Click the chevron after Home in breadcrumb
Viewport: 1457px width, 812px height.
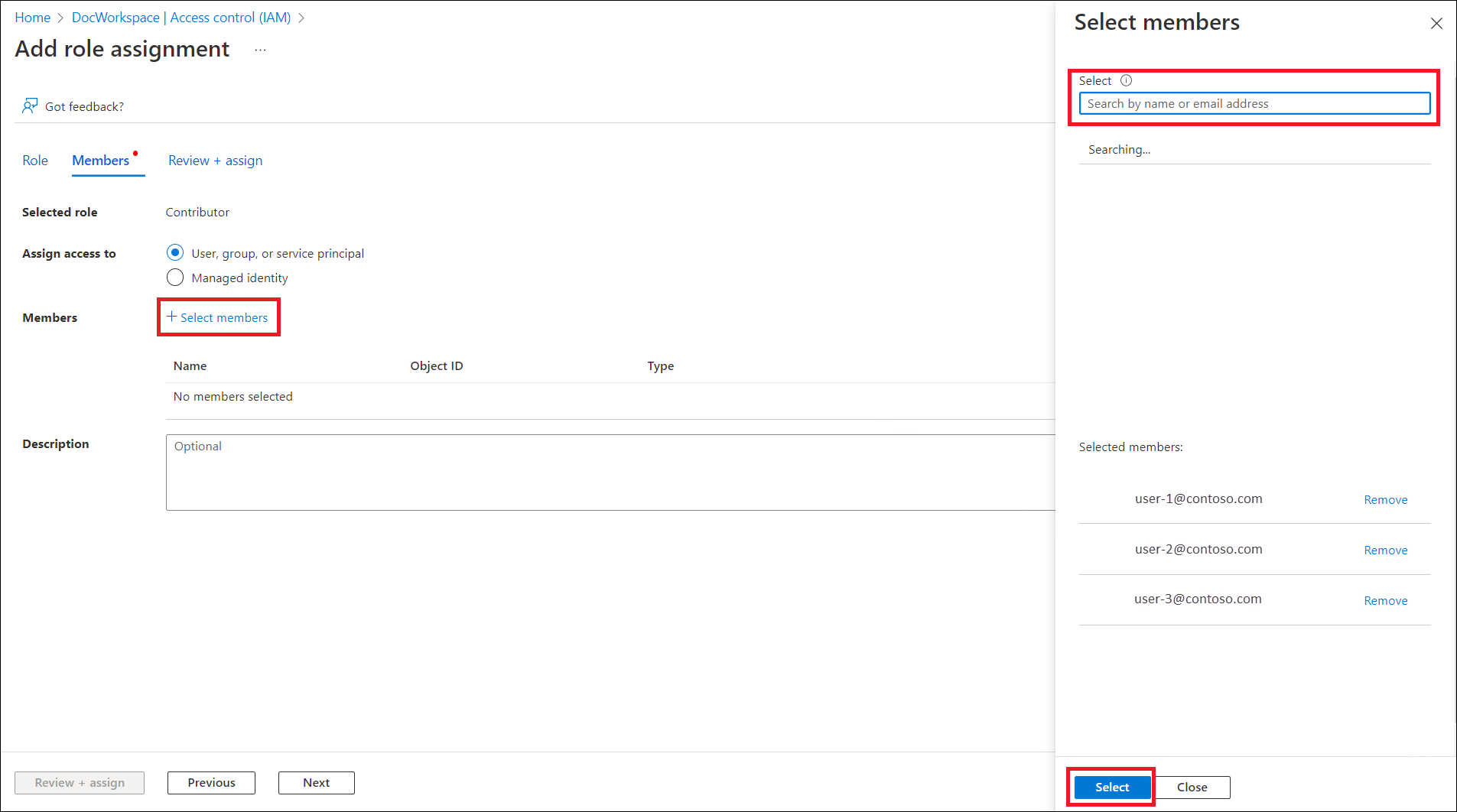coord(60,17)
